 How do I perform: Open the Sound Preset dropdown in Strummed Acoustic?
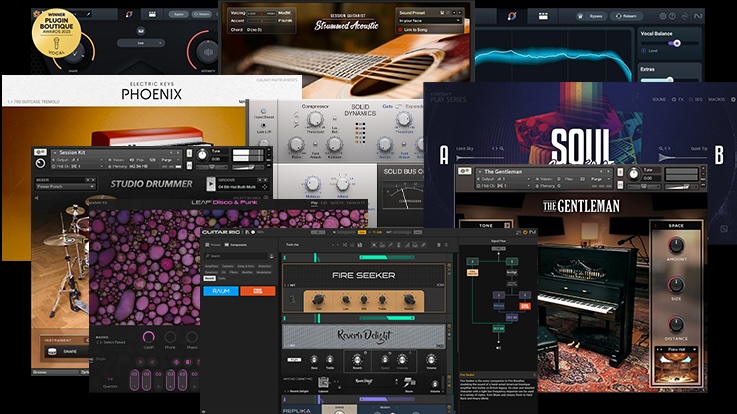[430, 21]
